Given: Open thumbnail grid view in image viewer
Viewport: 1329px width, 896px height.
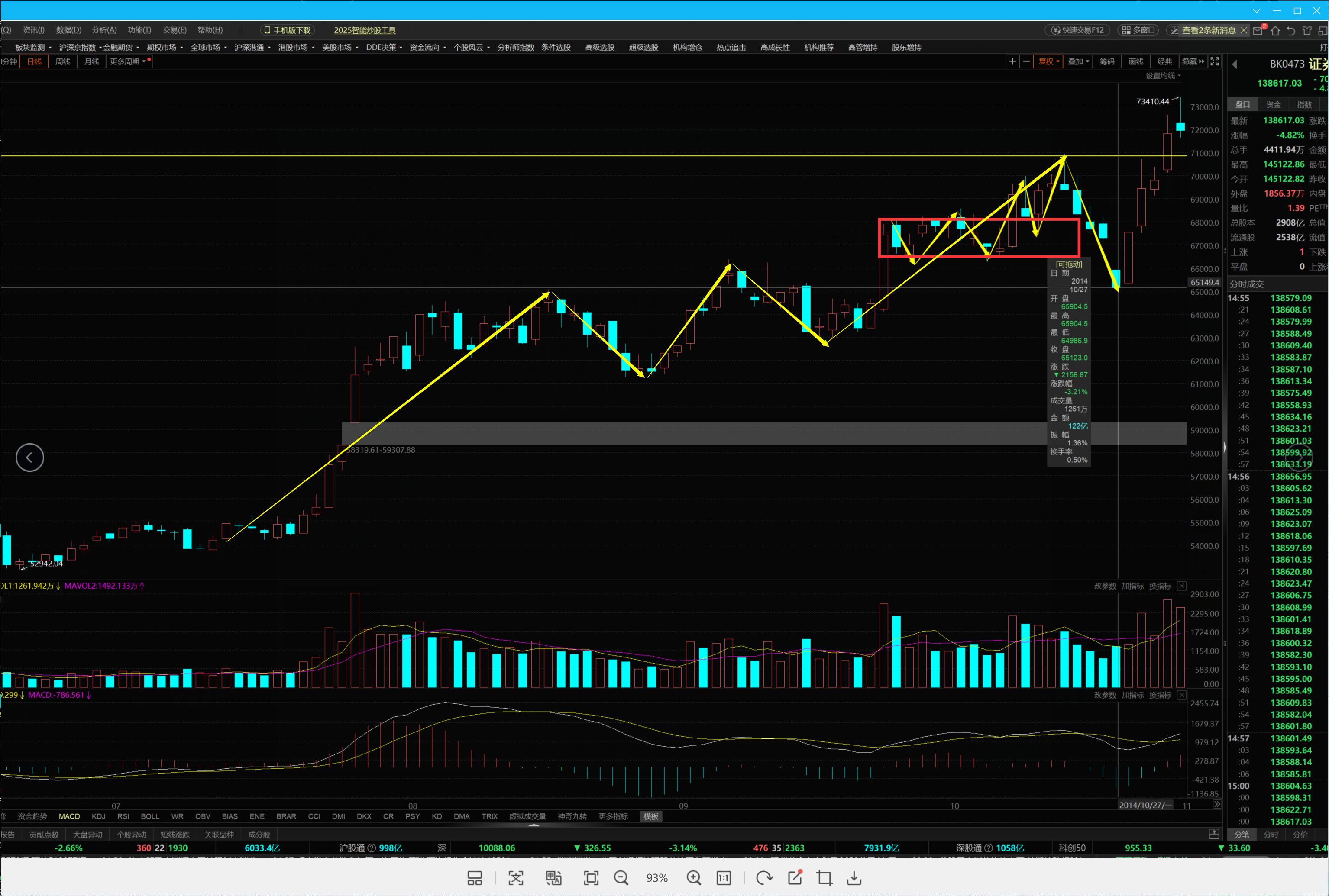Looking at the screenshot, I should click(x=475, y=878).
